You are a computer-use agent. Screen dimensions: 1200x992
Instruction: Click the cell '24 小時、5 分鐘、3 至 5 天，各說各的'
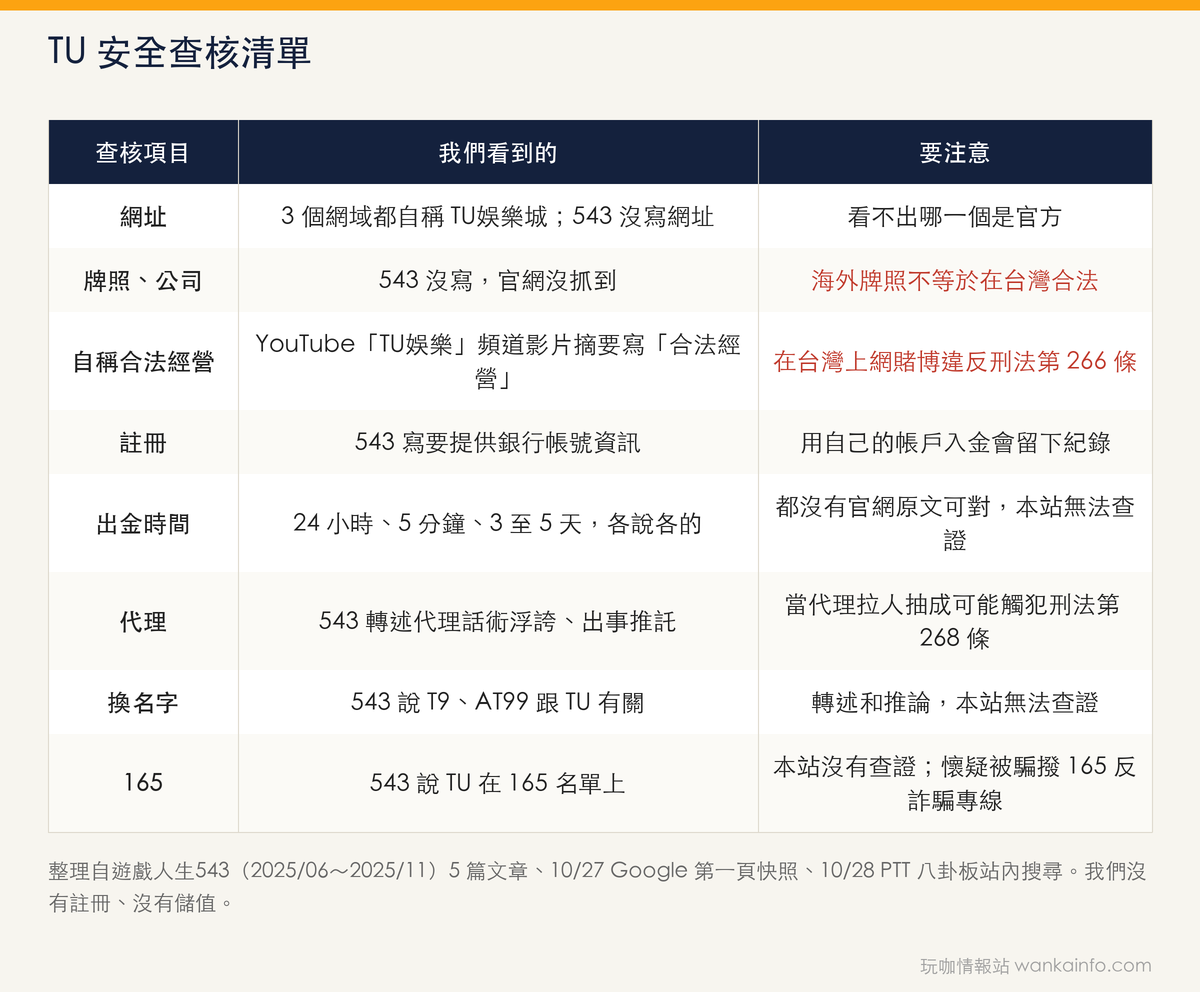[498, 523]
